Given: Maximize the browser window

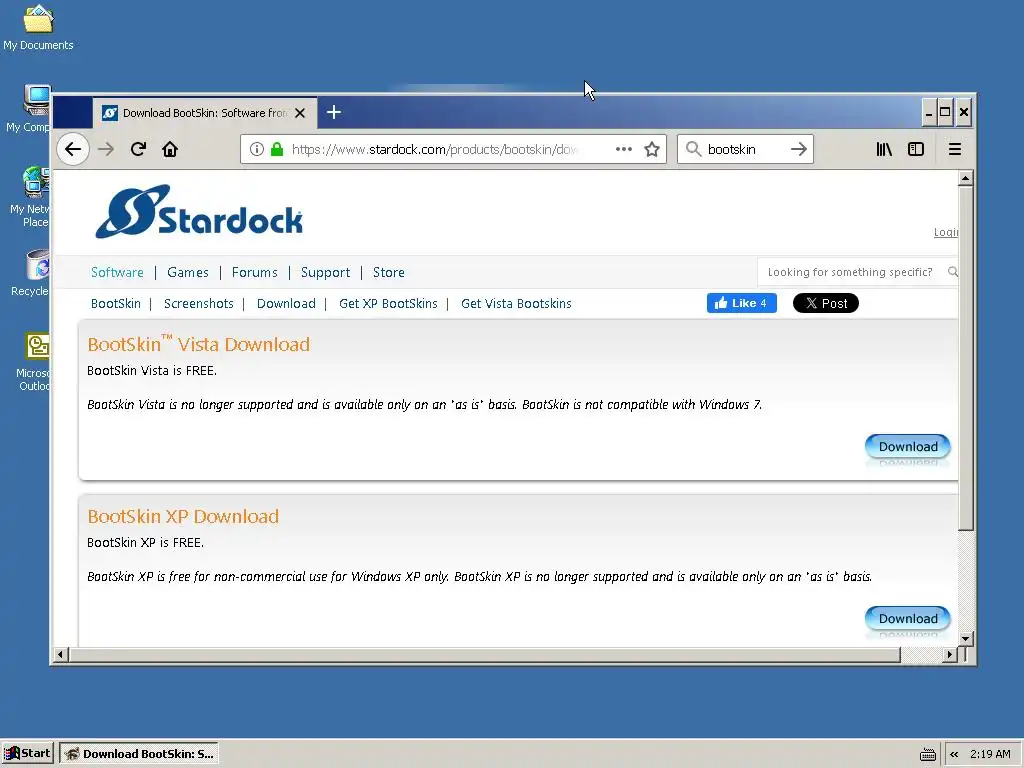Looking at the screenshot, I should click(945, 112).
